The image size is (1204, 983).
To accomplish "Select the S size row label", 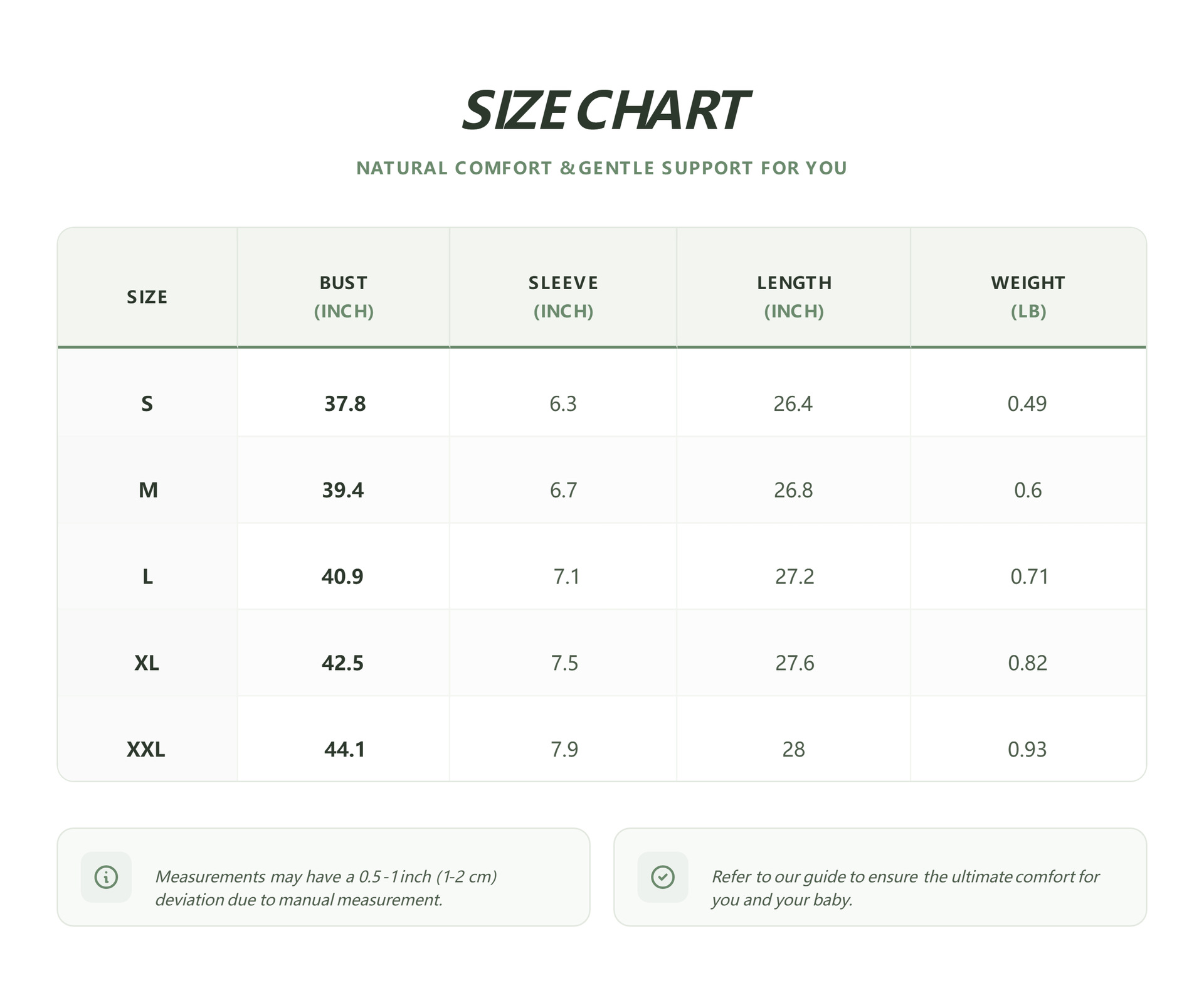I will (x=147, y=403).
